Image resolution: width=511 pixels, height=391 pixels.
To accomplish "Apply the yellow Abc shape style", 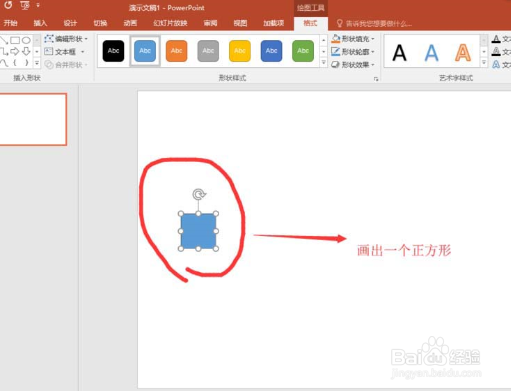I will 240,51.
